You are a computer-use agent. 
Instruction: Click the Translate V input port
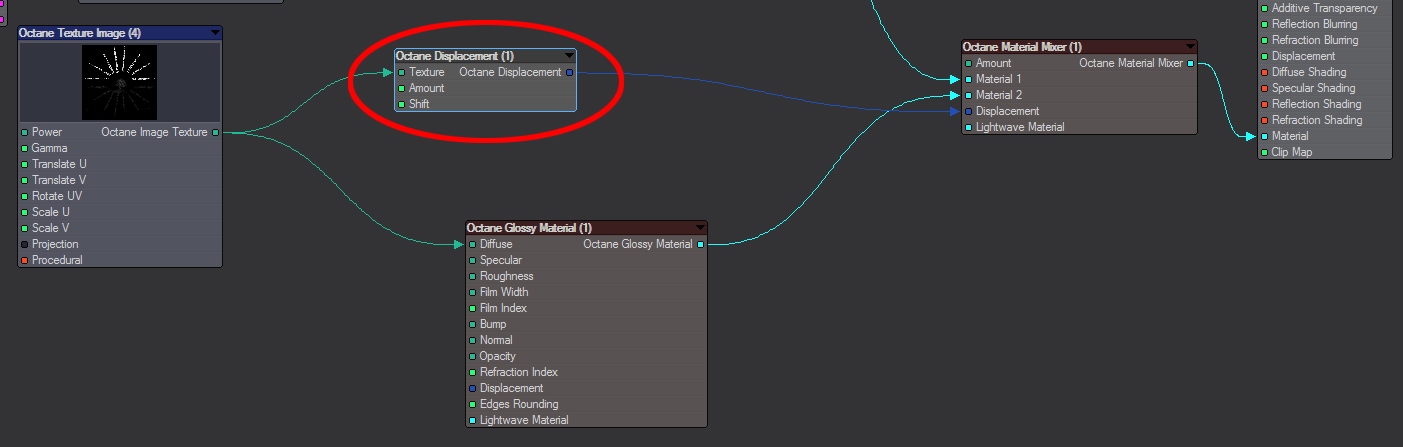tap(25, 180)
